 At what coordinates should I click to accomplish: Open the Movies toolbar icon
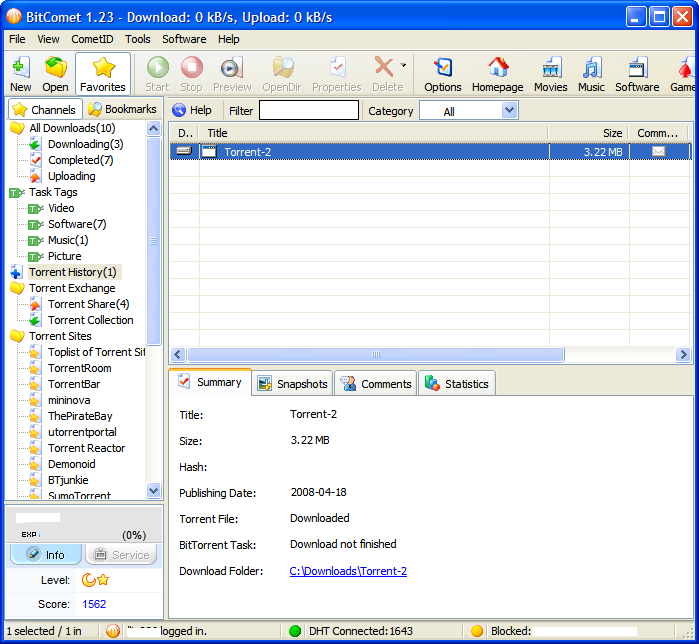click(551, 74)
